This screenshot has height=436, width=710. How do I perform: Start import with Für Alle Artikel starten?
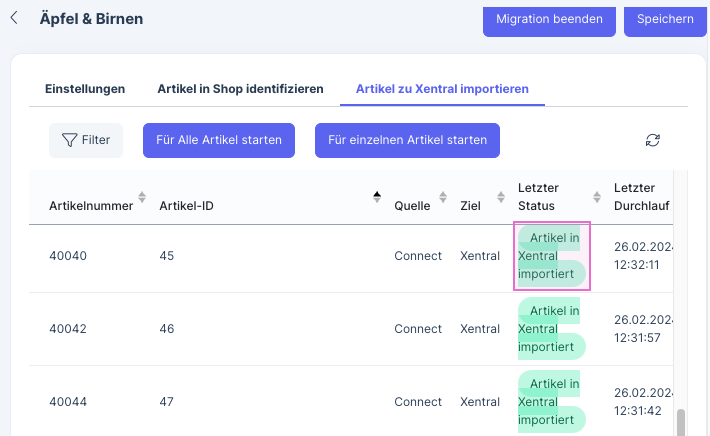[x=219, y=141]
